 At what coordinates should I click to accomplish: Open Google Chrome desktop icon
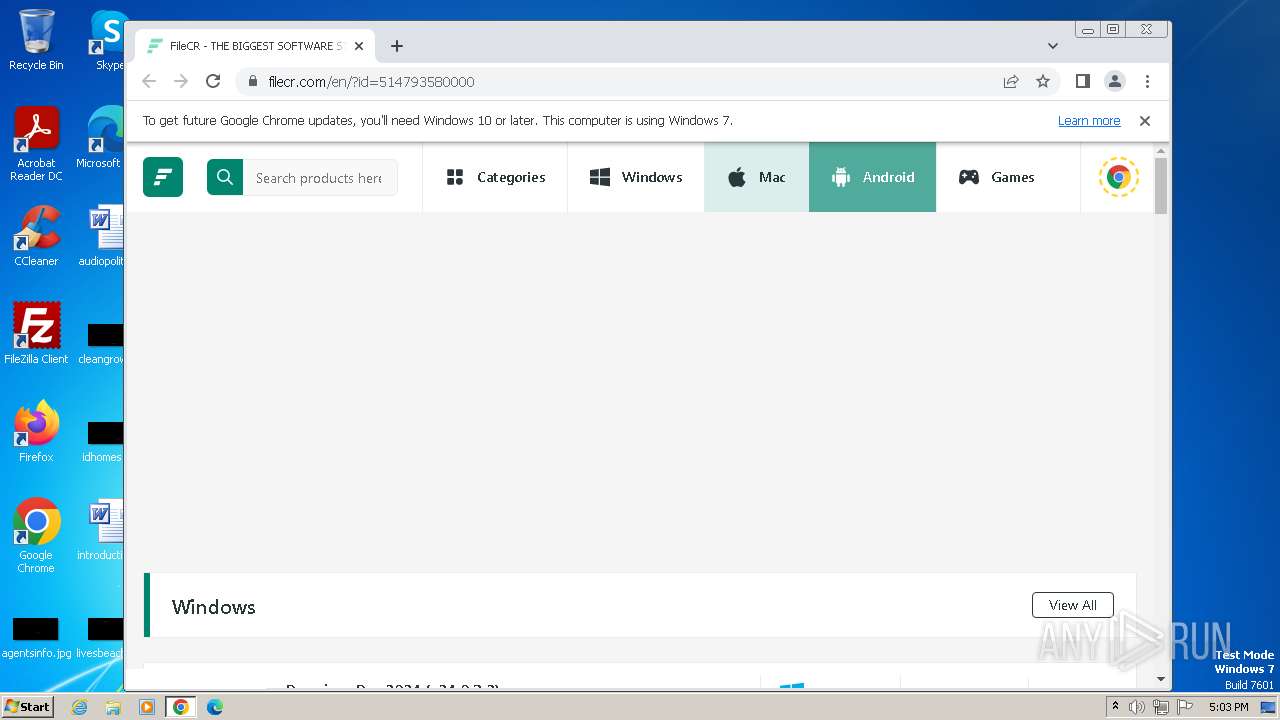(x=36, y=536)
